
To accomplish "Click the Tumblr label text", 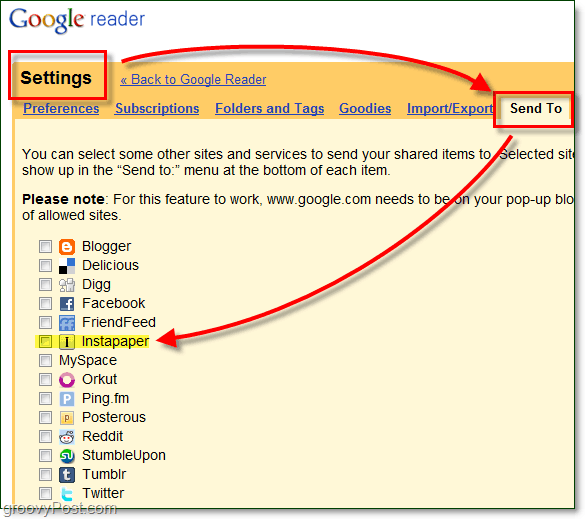I will click(104, 475).
